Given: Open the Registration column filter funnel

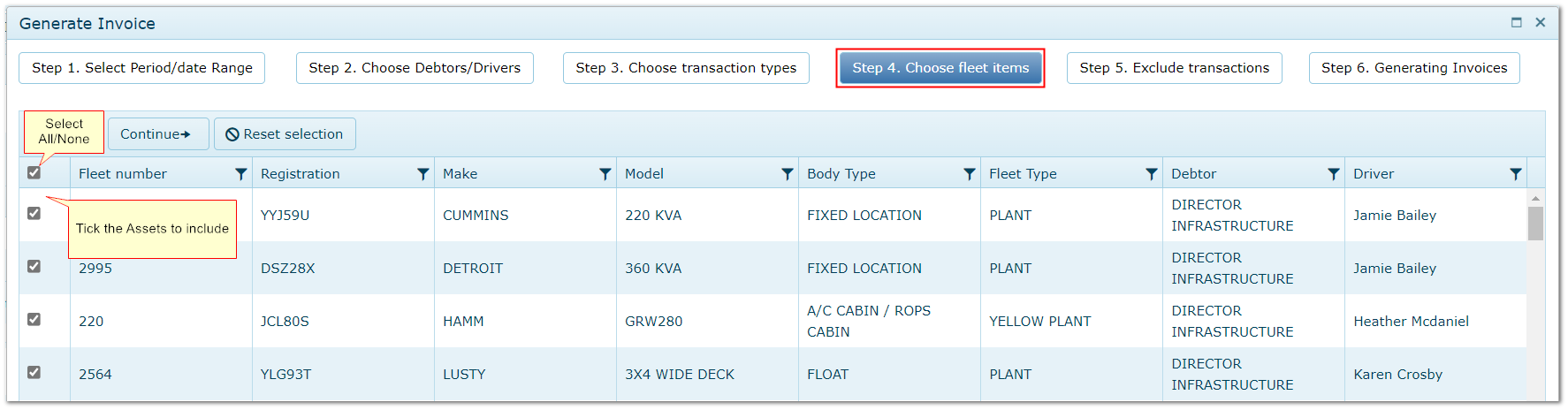Looking at the screenshot, I should (422, 174).
